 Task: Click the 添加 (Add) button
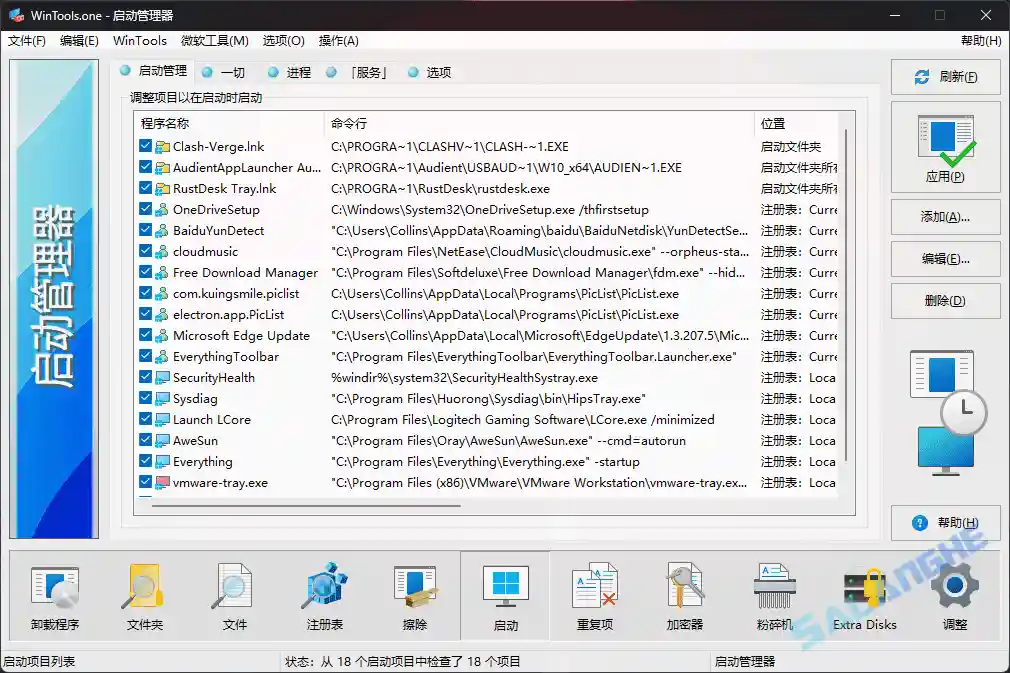point(944,217)
